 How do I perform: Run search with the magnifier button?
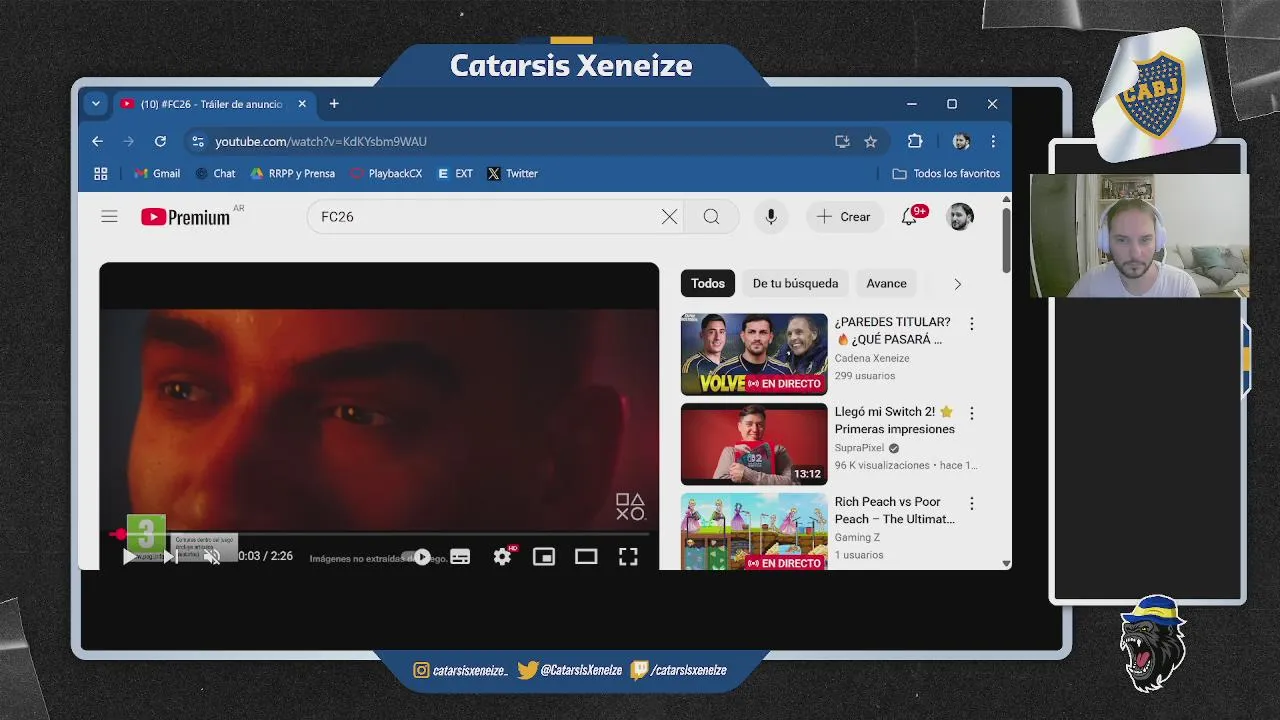(x=711, y=217)
